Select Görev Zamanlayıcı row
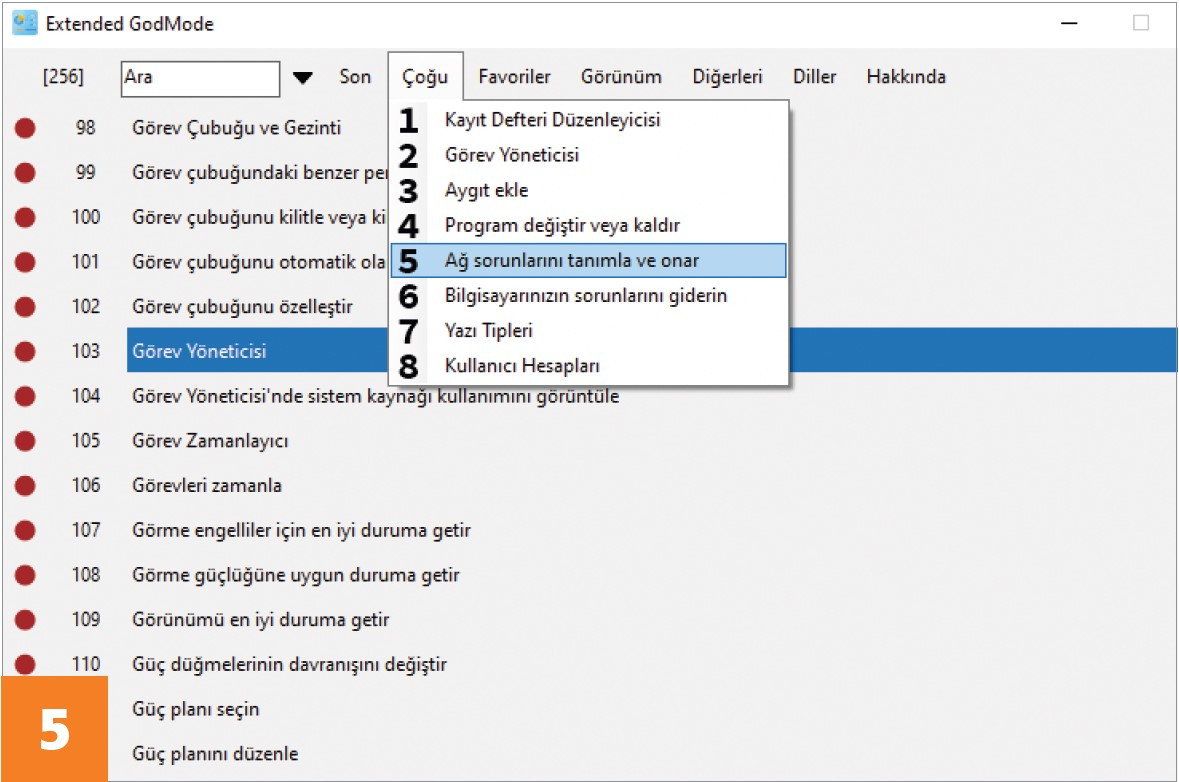The image size is (1179, 782). 211,441
